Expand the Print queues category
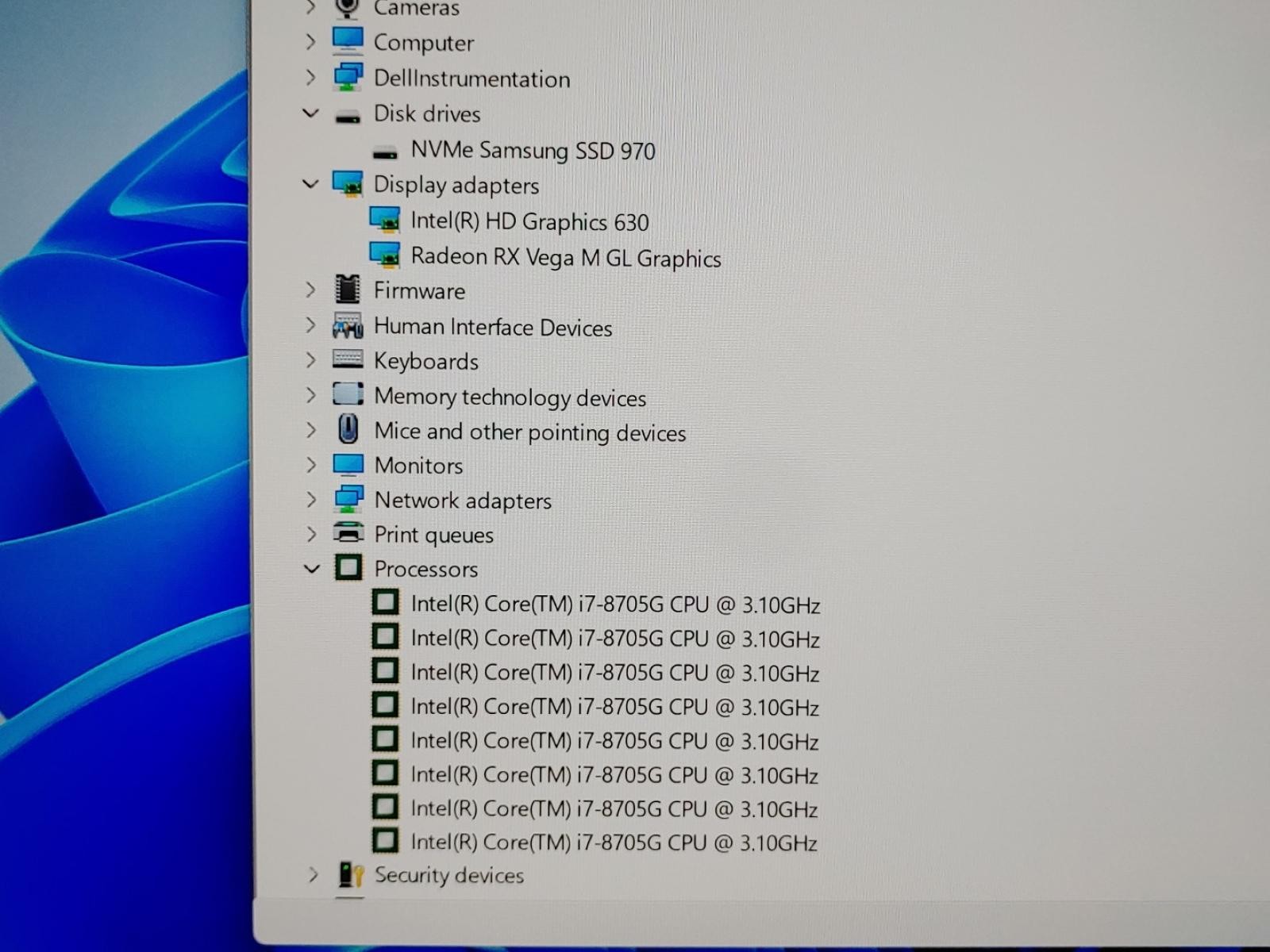The width and height of the screenshot is (1270, 952). [311, 534]
